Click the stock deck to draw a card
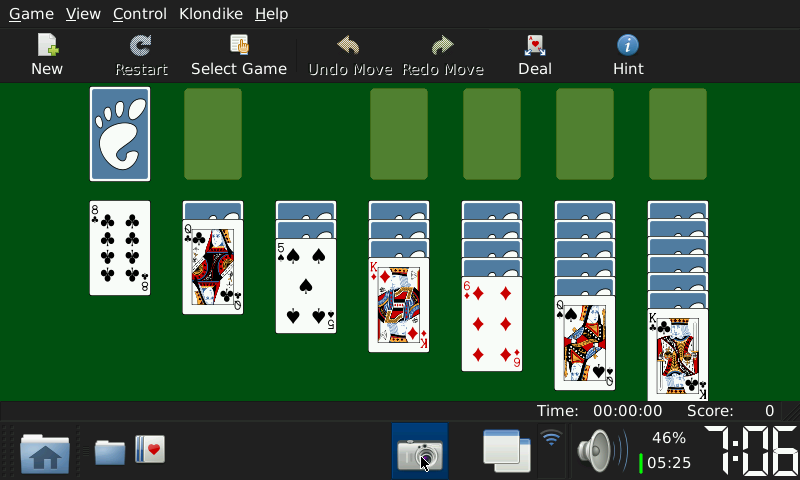Viewport: 800px width, 480px height. pyautogui.click(x=120, y=134)
